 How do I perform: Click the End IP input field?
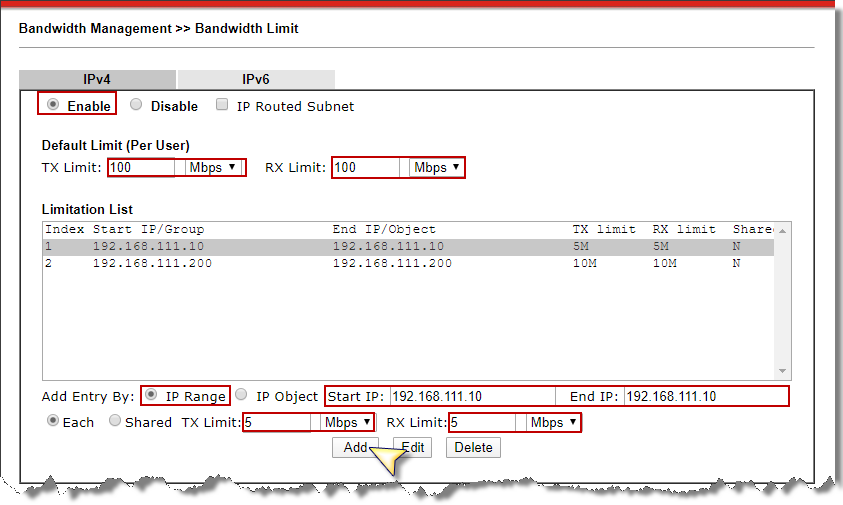tap(706, 397)
